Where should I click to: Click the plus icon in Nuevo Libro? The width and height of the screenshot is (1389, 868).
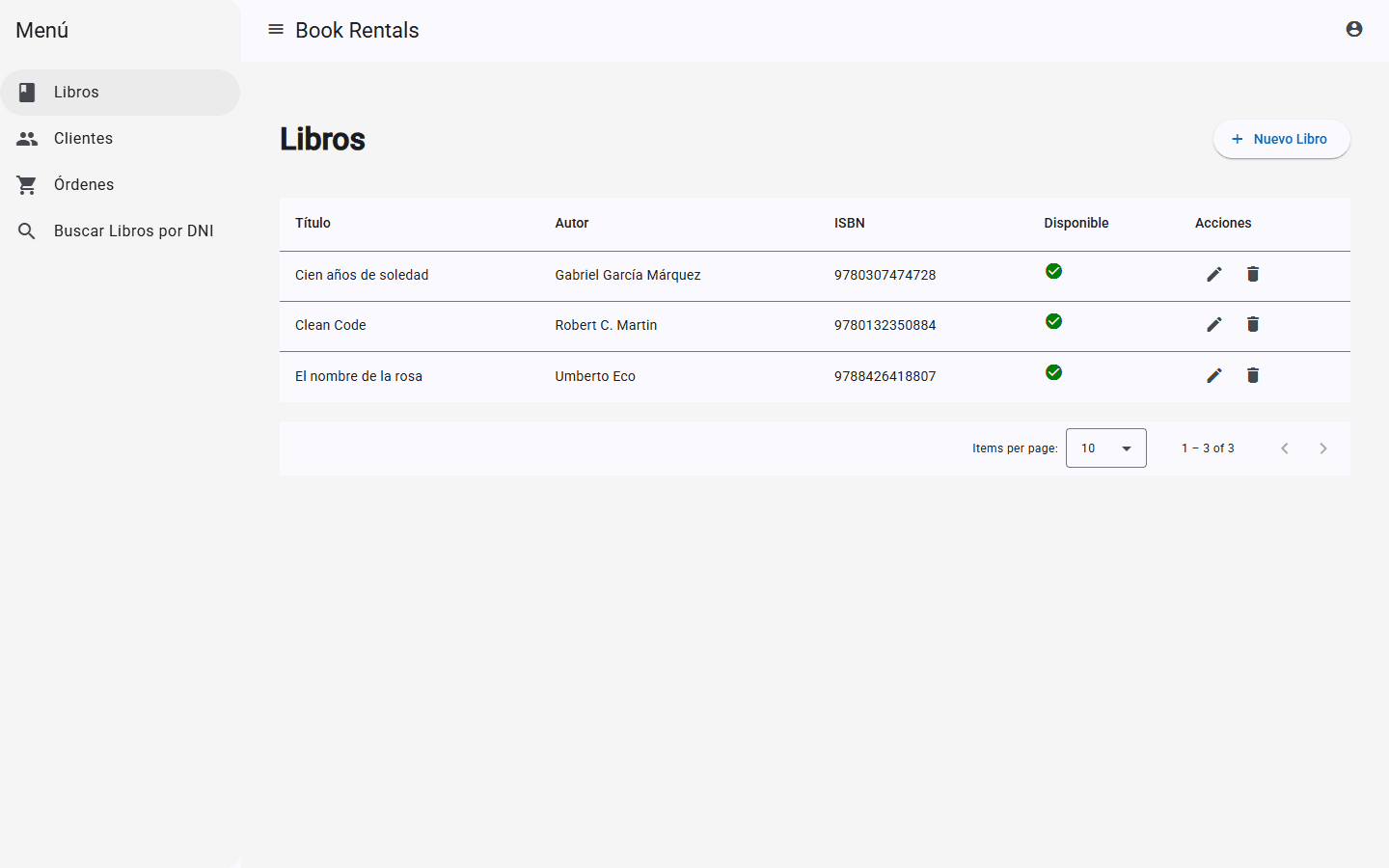point(1238,139)
